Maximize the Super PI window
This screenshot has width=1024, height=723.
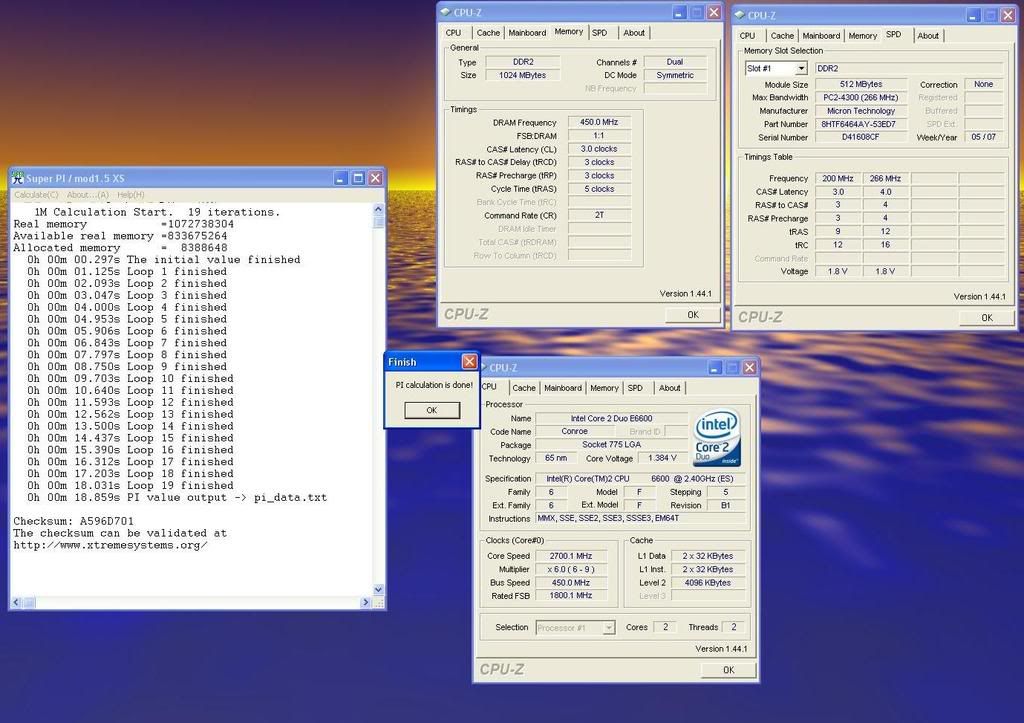[358, 178]
